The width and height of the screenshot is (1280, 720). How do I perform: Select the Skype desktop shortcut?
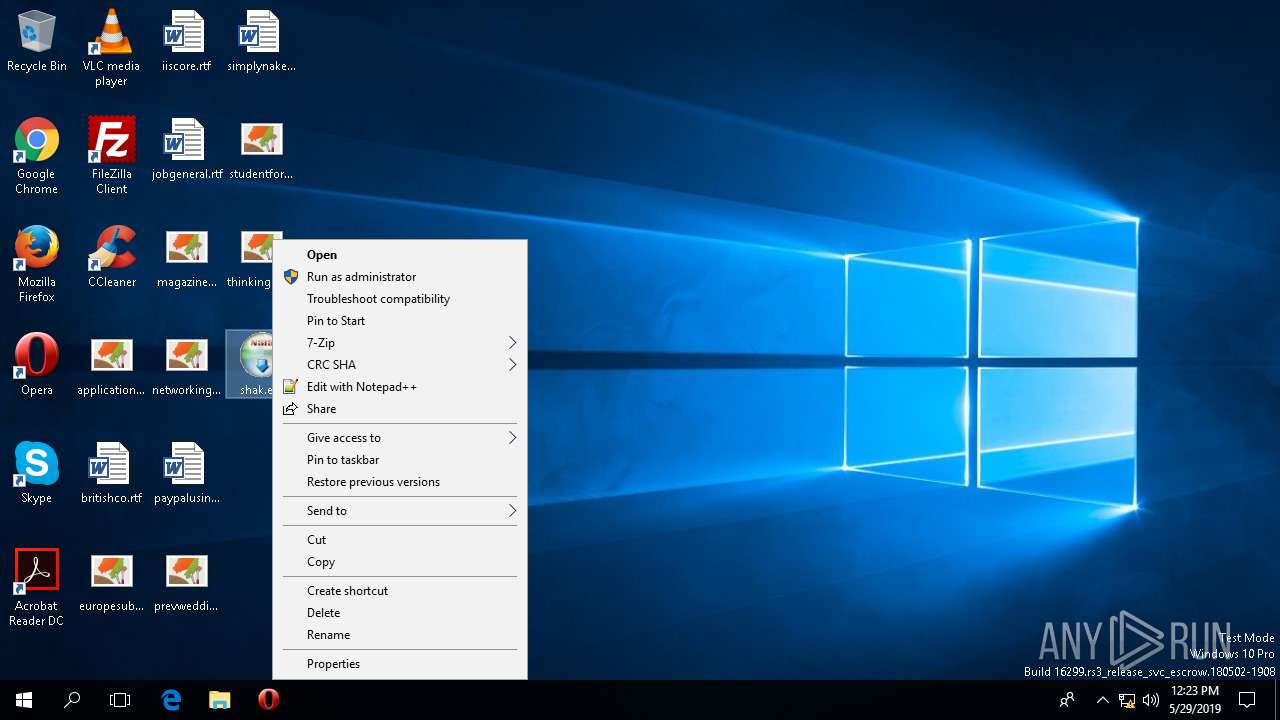tap(37, 473)
